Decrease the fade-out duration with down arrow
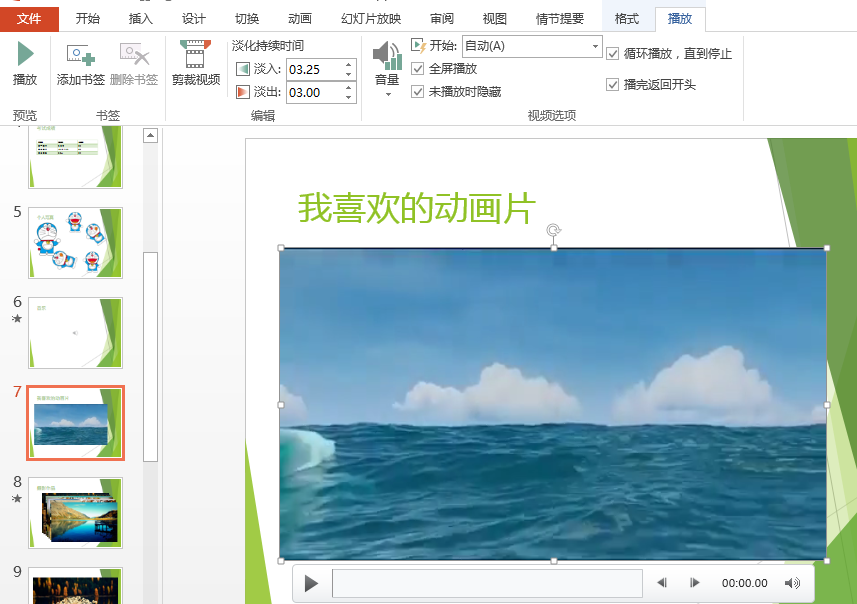This screenshot has width=857, height=604. [x=349, y=97]
